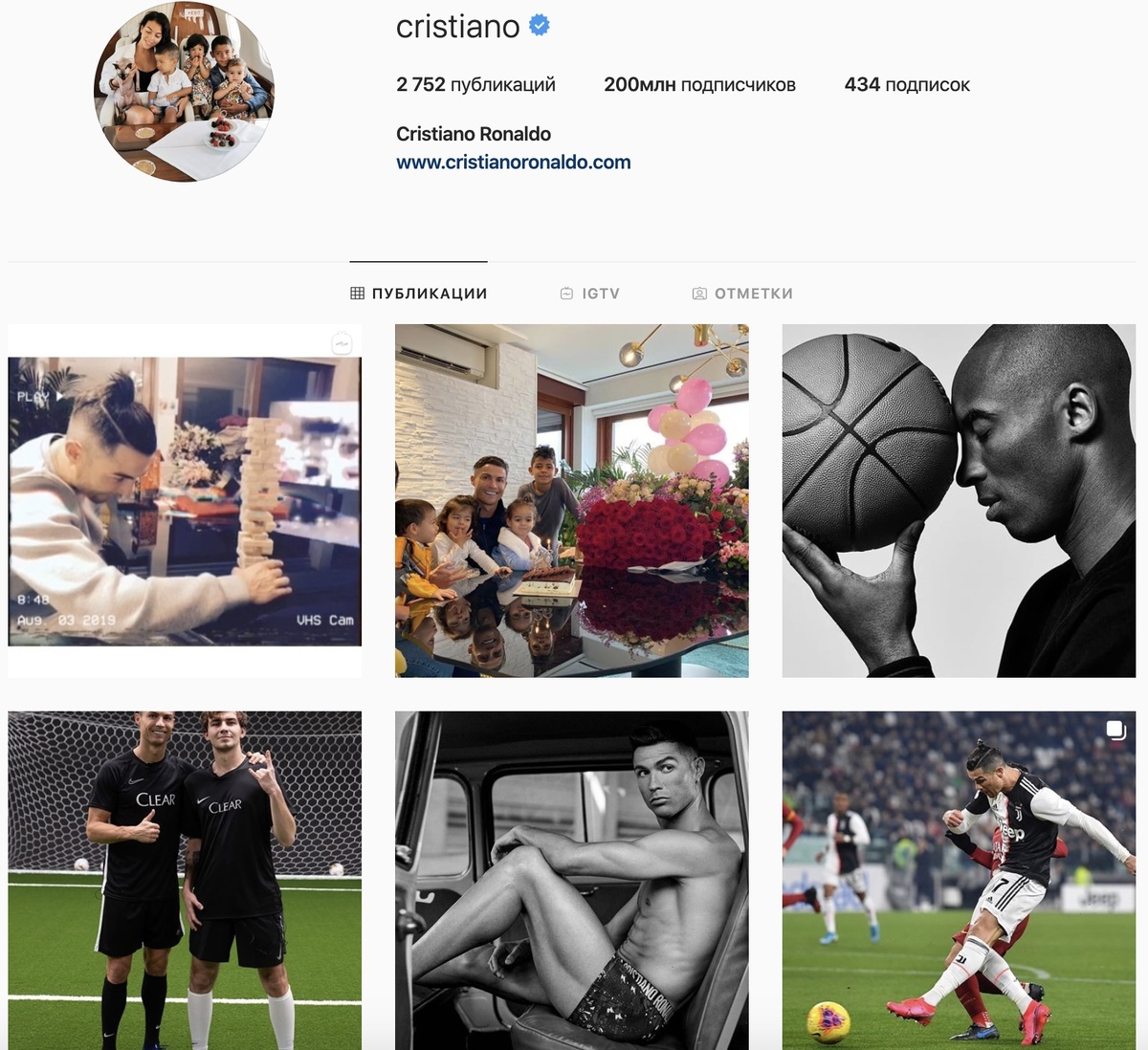Click the tagged person icon beside ОТМЕТКИ
Screen dimensions: 1148x1050
coord(699,294)
